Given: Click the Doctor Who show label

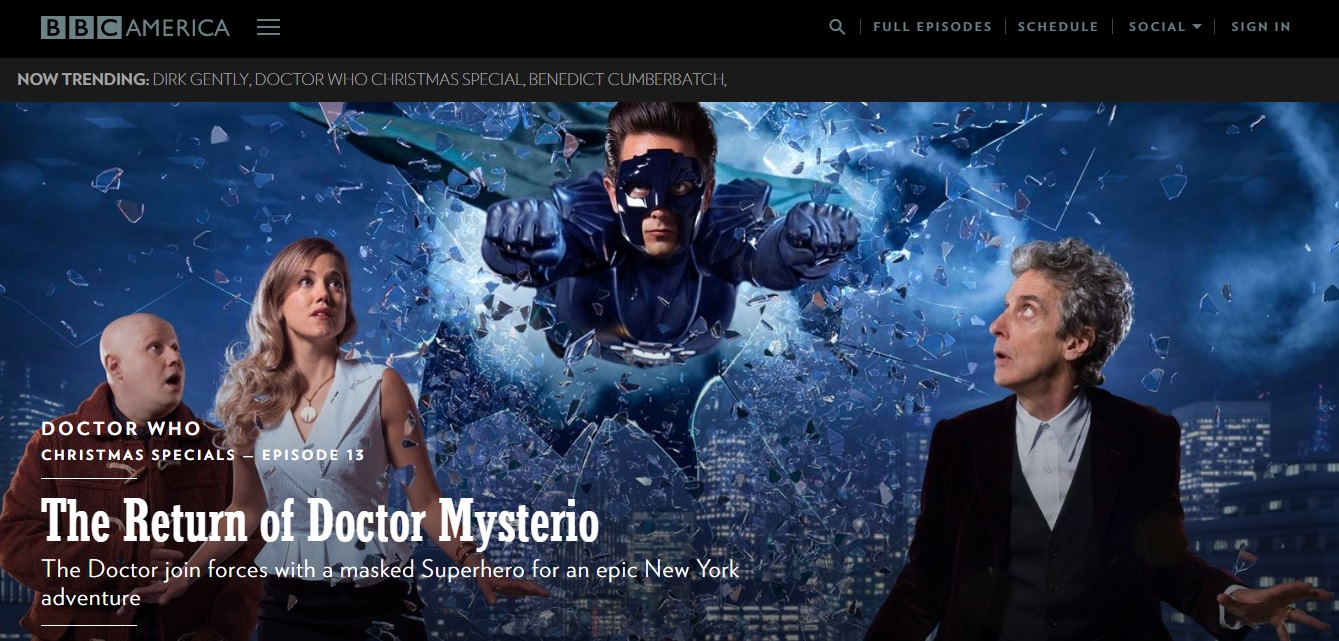Looking at the screenshot, I should pyautogui.click(x=121, y=429).
